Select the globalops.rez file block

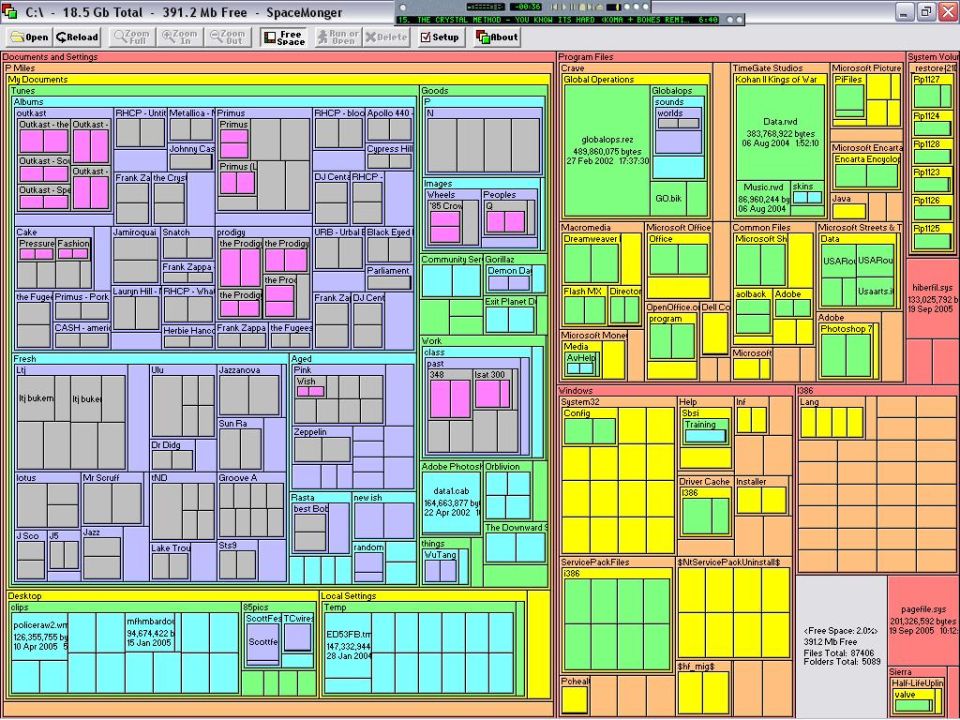tap(607, 151)
